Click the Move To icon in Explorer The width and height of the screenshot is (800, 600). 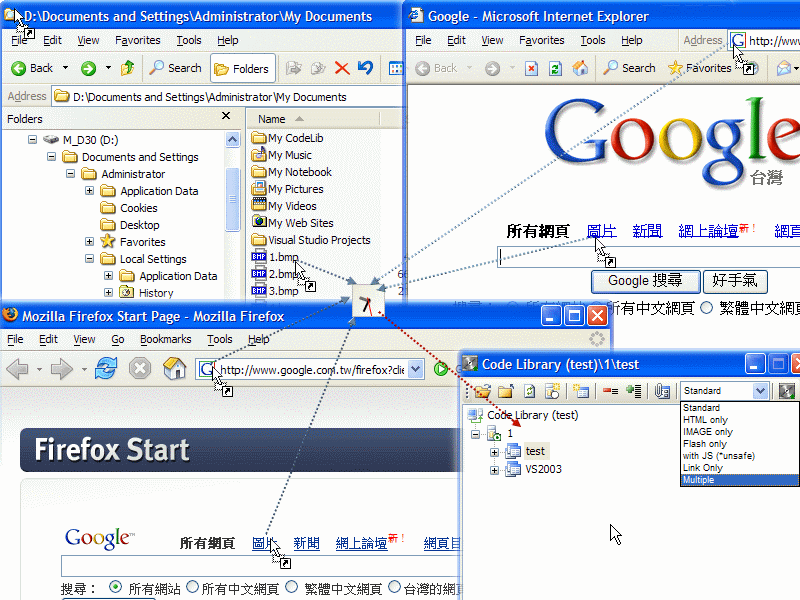293,68
